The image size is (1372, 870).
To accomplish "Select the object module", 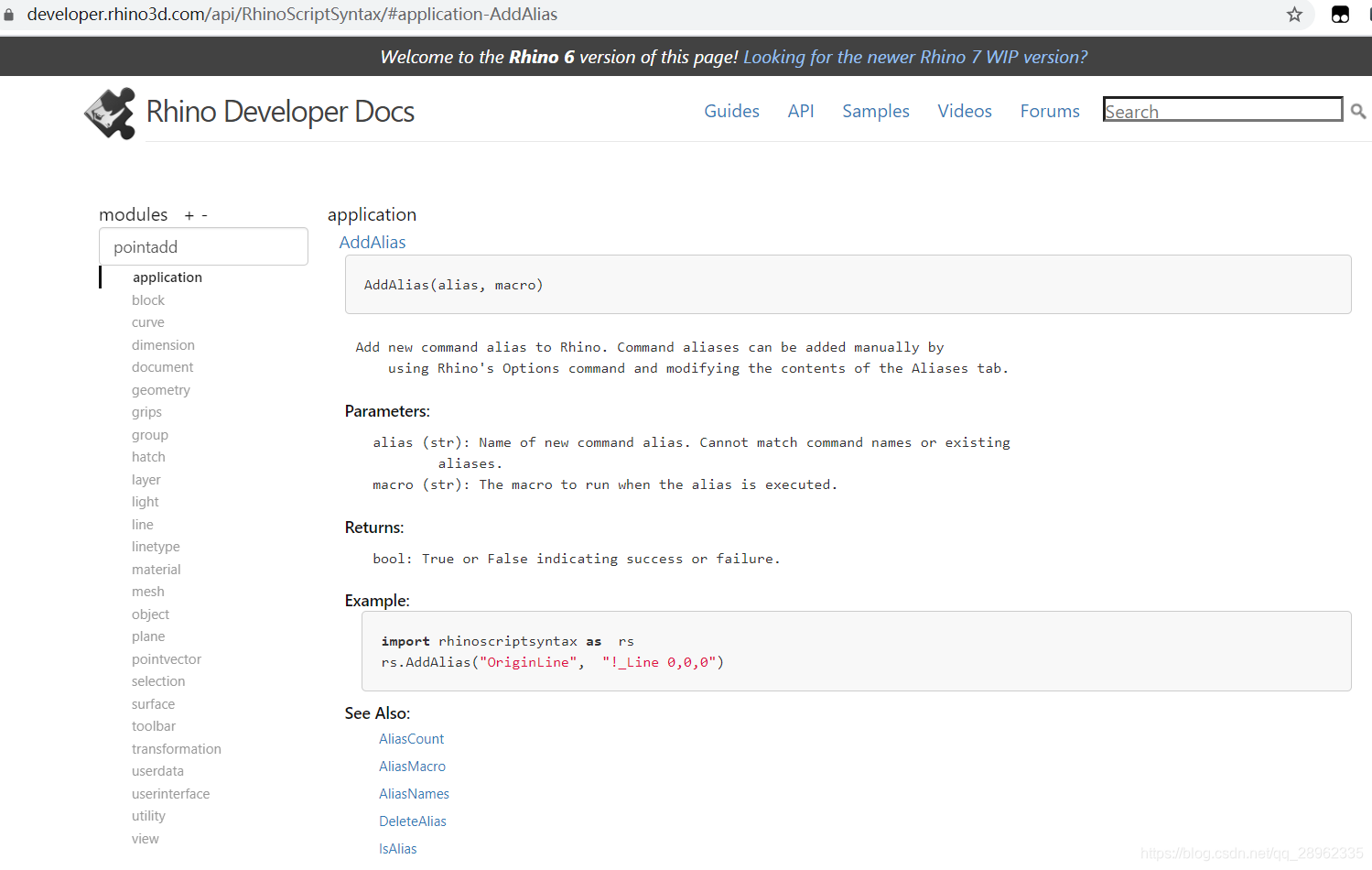I will [150, 614].
